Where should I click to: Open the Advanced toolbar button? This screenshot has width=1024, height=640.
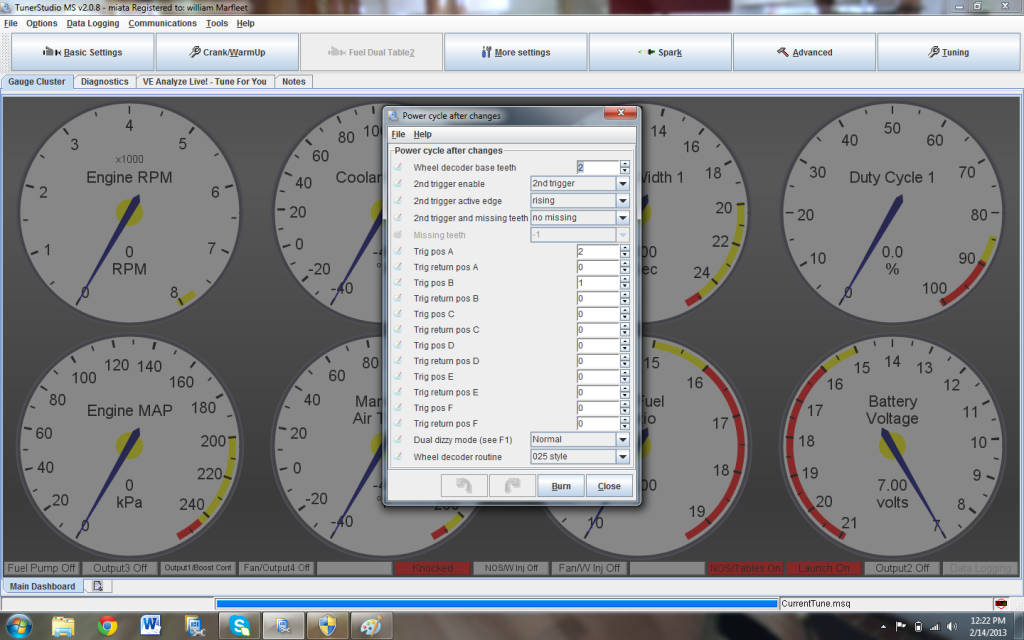805,52
